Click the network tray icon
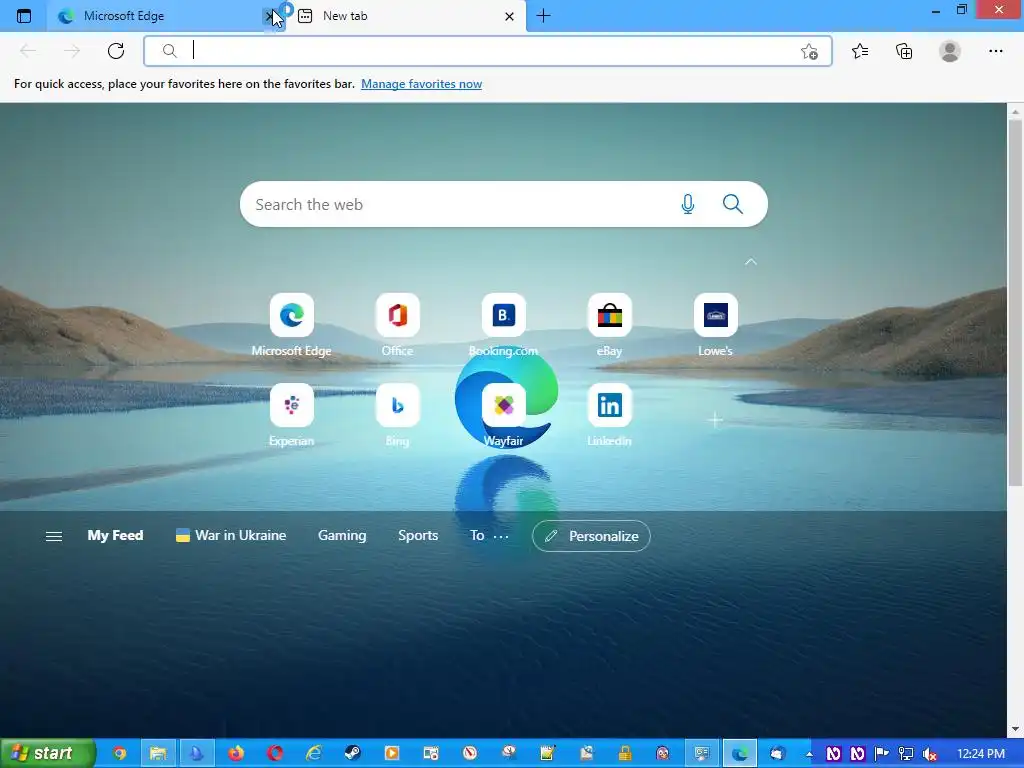 point(906,754)
